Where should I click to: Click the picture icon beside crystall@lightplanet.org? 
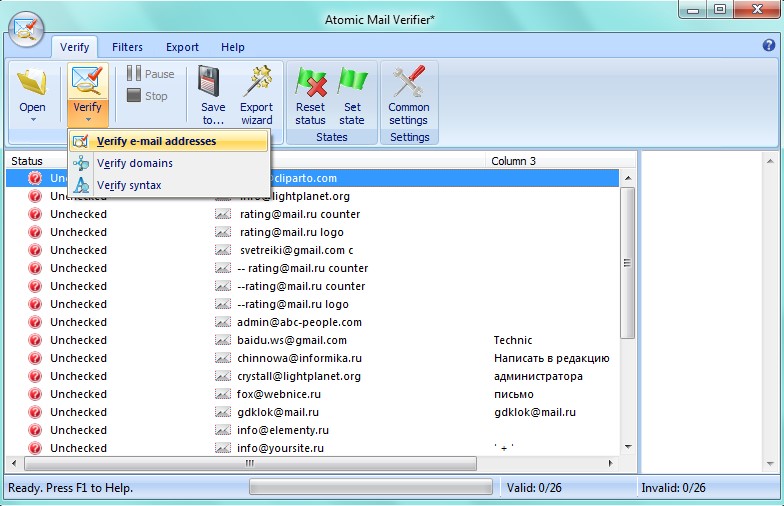(223, 376)
